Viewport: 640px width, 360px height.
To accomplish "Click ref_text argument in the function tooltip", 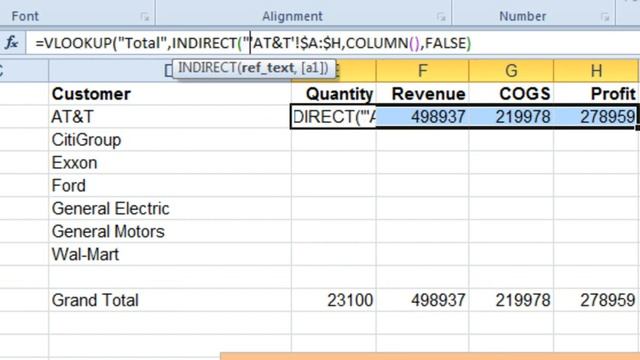I will (x=267, y=68).
